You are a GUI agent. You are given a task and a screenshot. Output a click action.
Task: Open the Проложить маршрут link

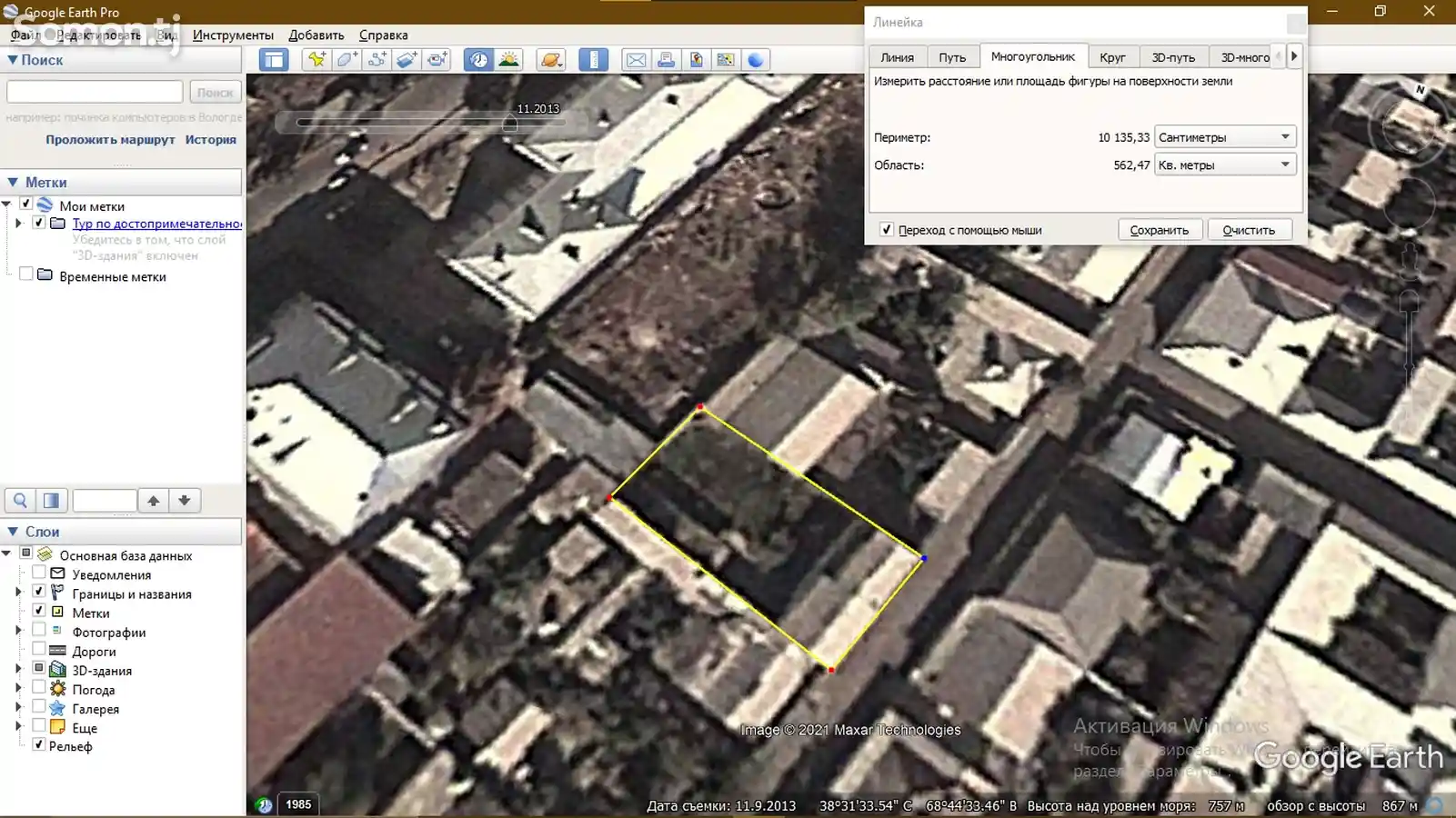tap(110, 139)
